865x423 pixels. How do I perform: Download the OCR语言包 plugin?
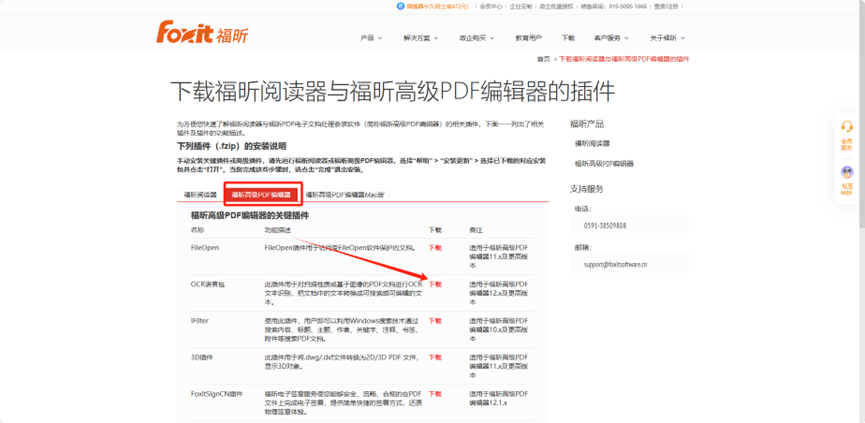[x=435, y=284]
